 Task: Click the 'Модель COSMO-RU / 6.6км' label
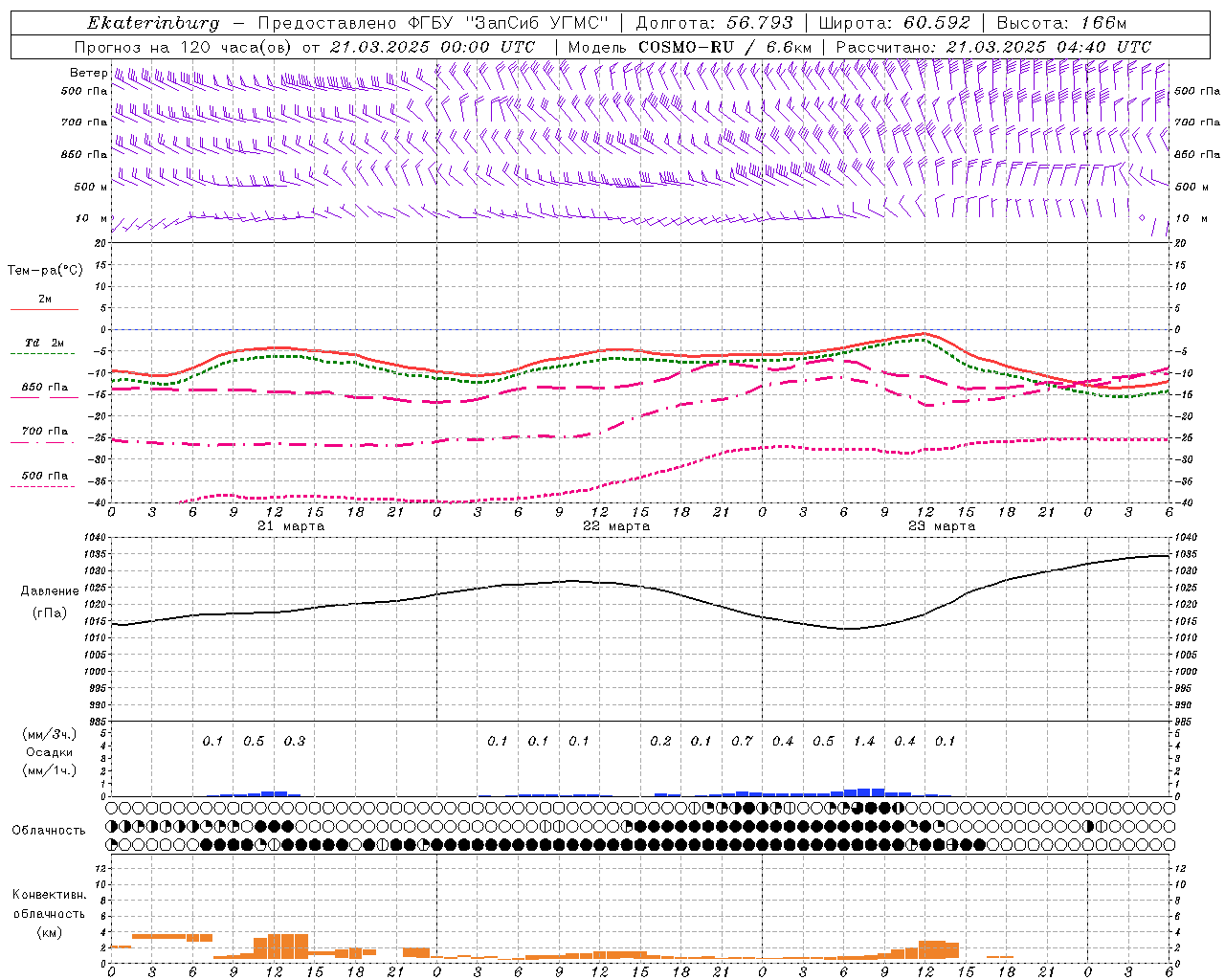[x=689, y=47]
